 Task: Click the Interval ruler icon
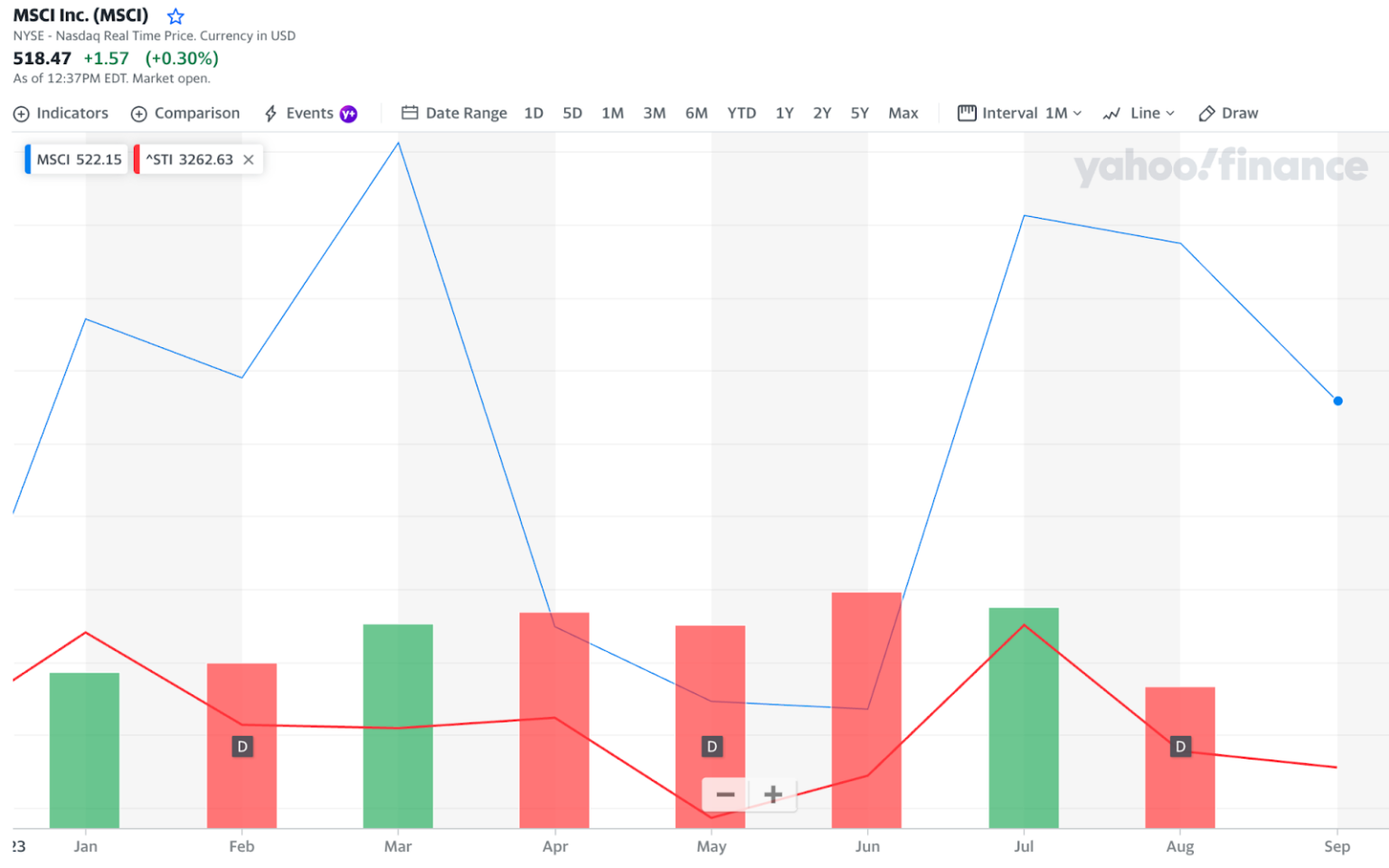[968, 112]
